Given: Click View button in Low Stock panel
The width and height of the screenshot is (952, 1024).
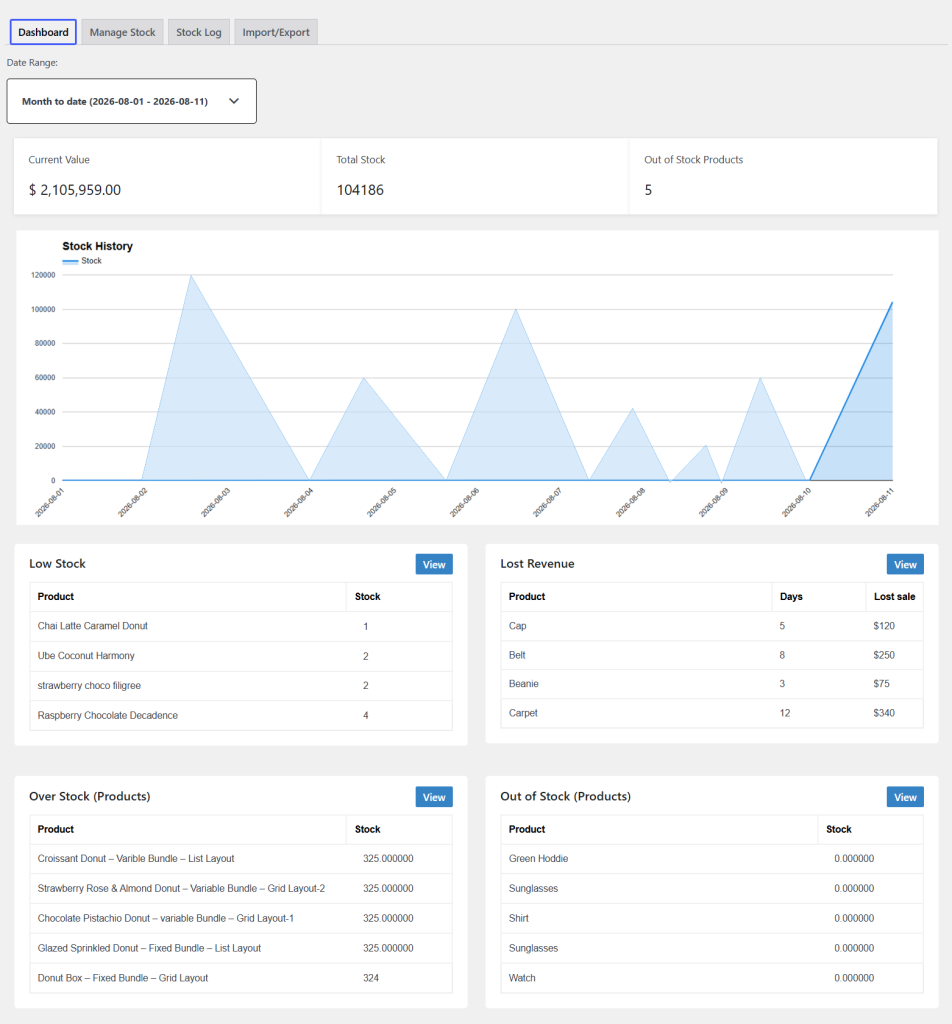Looking at the screenshot, I should 434,564.
